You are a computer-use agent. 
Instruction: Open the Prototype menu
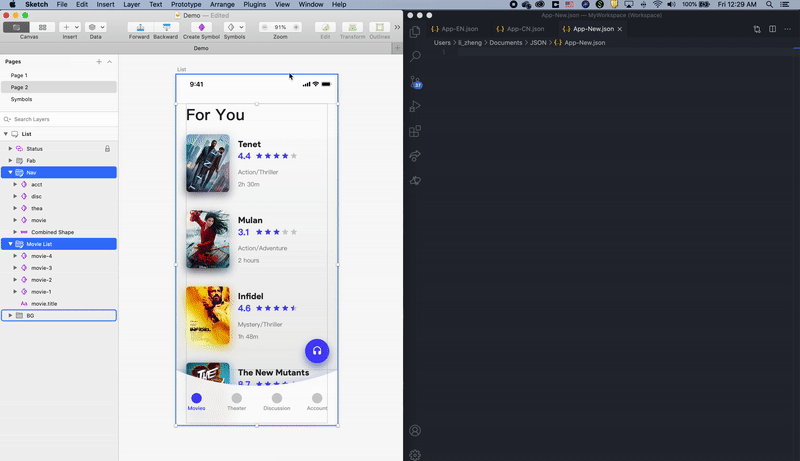click(186, 5)
